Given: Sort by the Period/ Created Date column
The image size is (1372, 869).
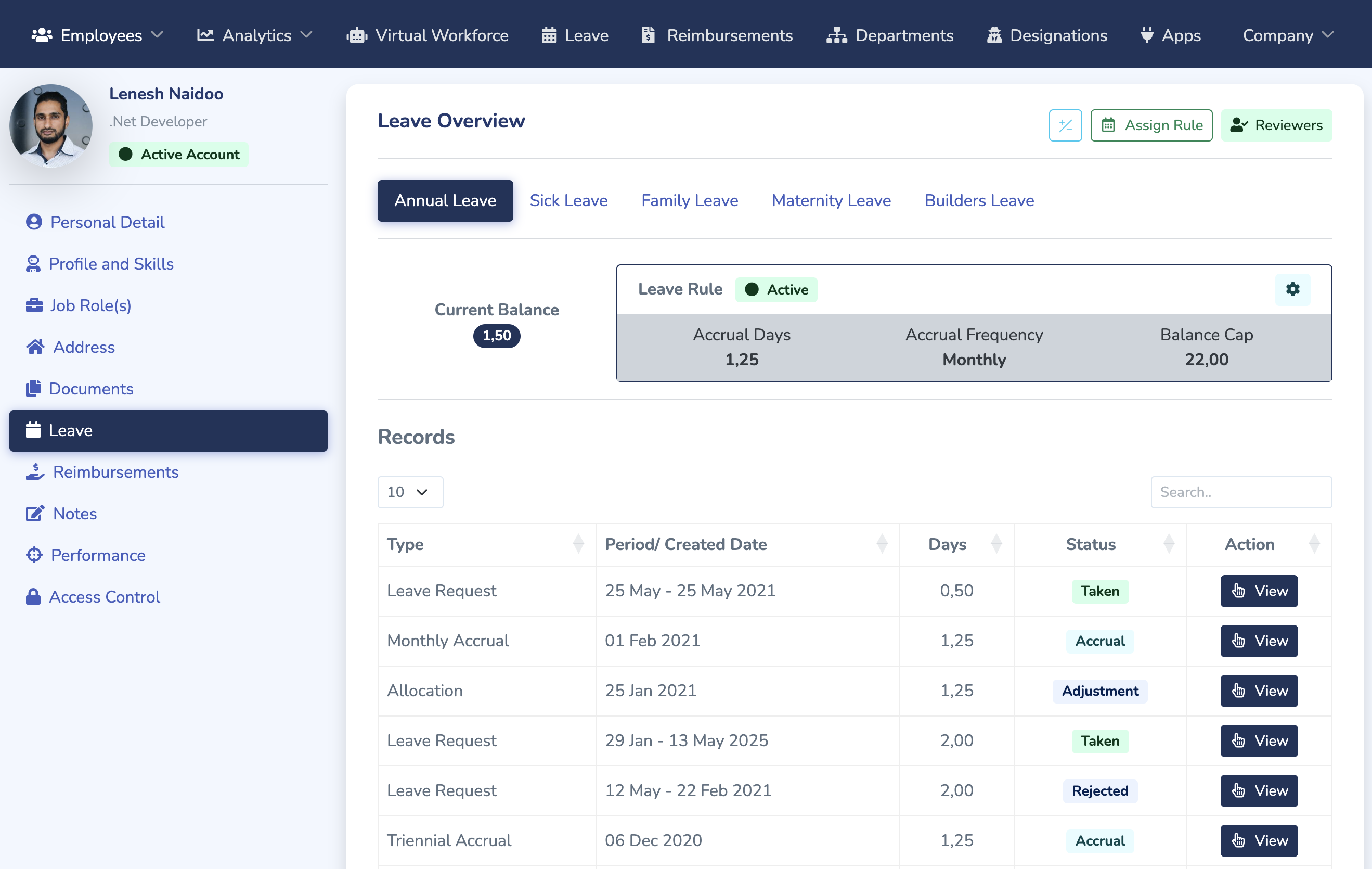Looking at the screenshot, I should click(747, 544).
